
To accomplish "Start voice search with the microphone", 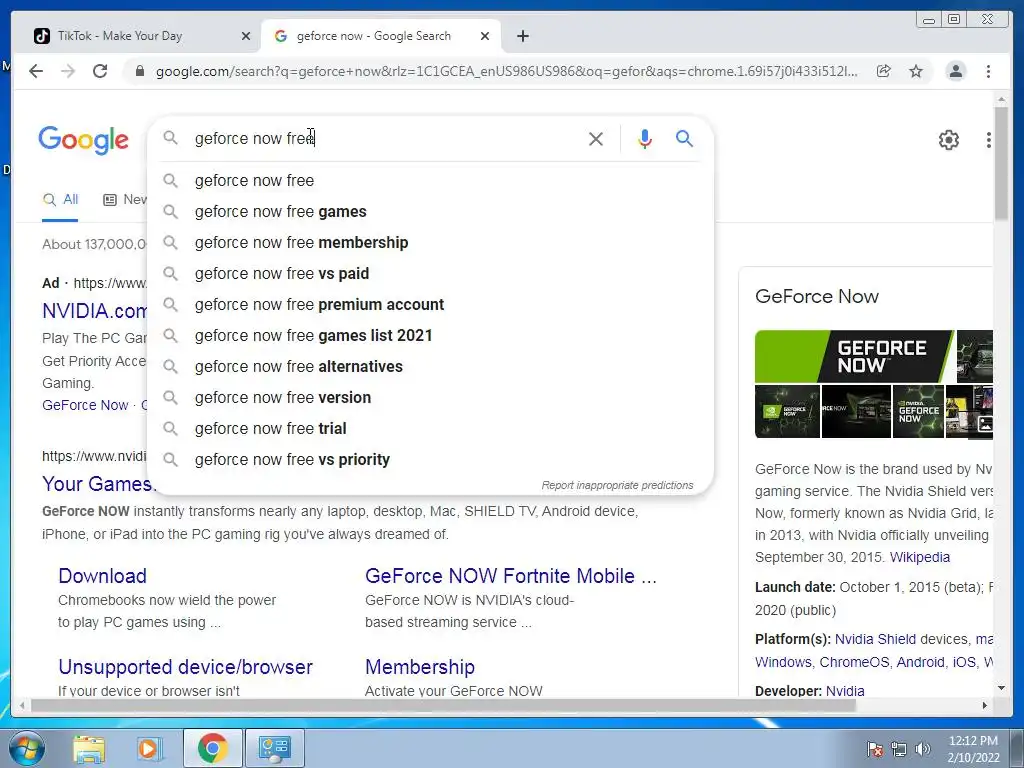I will point(645,138).
